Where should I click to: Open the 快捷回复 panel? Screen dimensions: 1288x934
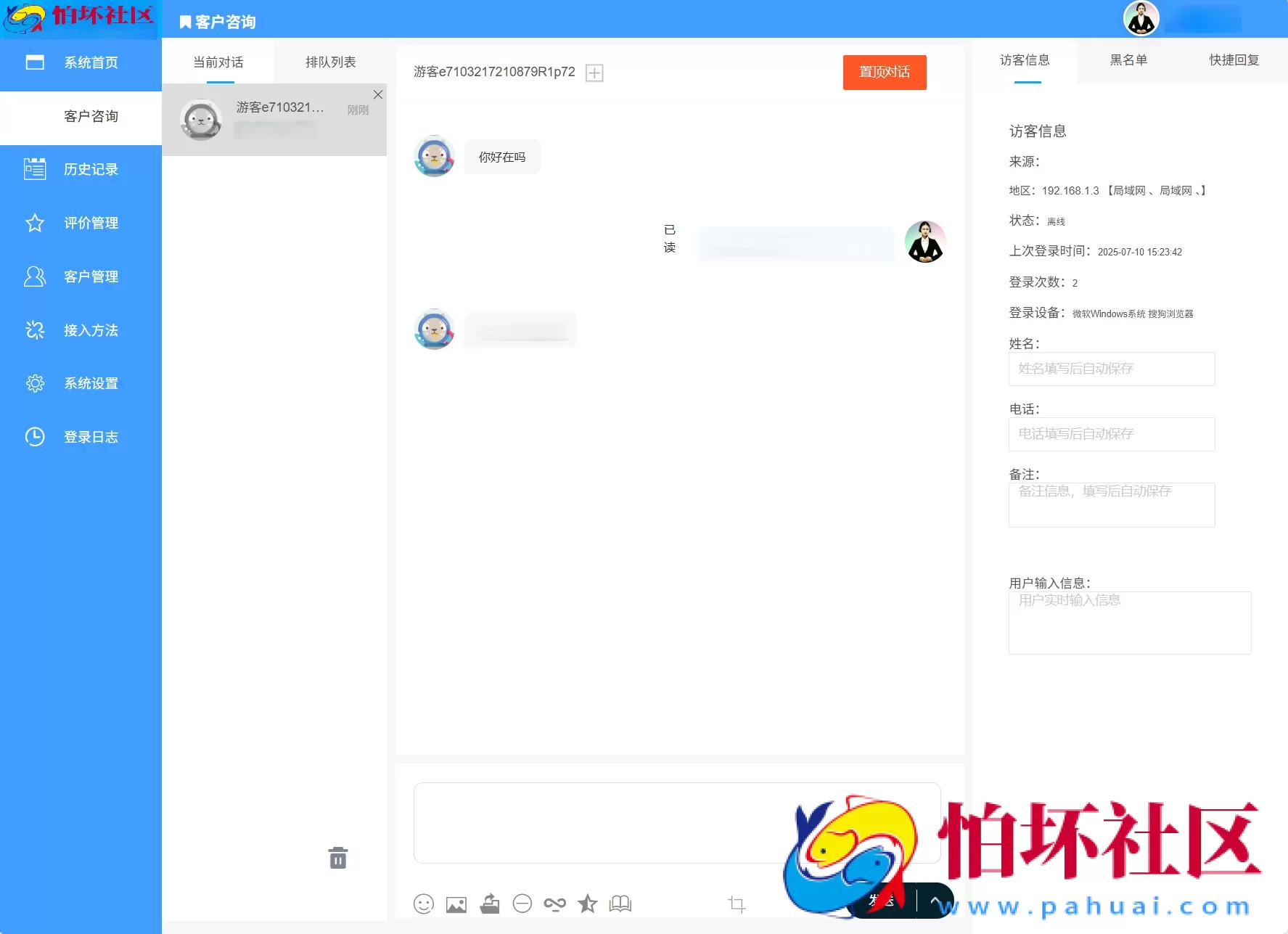pyautogui.click(x=1234, y=60)
